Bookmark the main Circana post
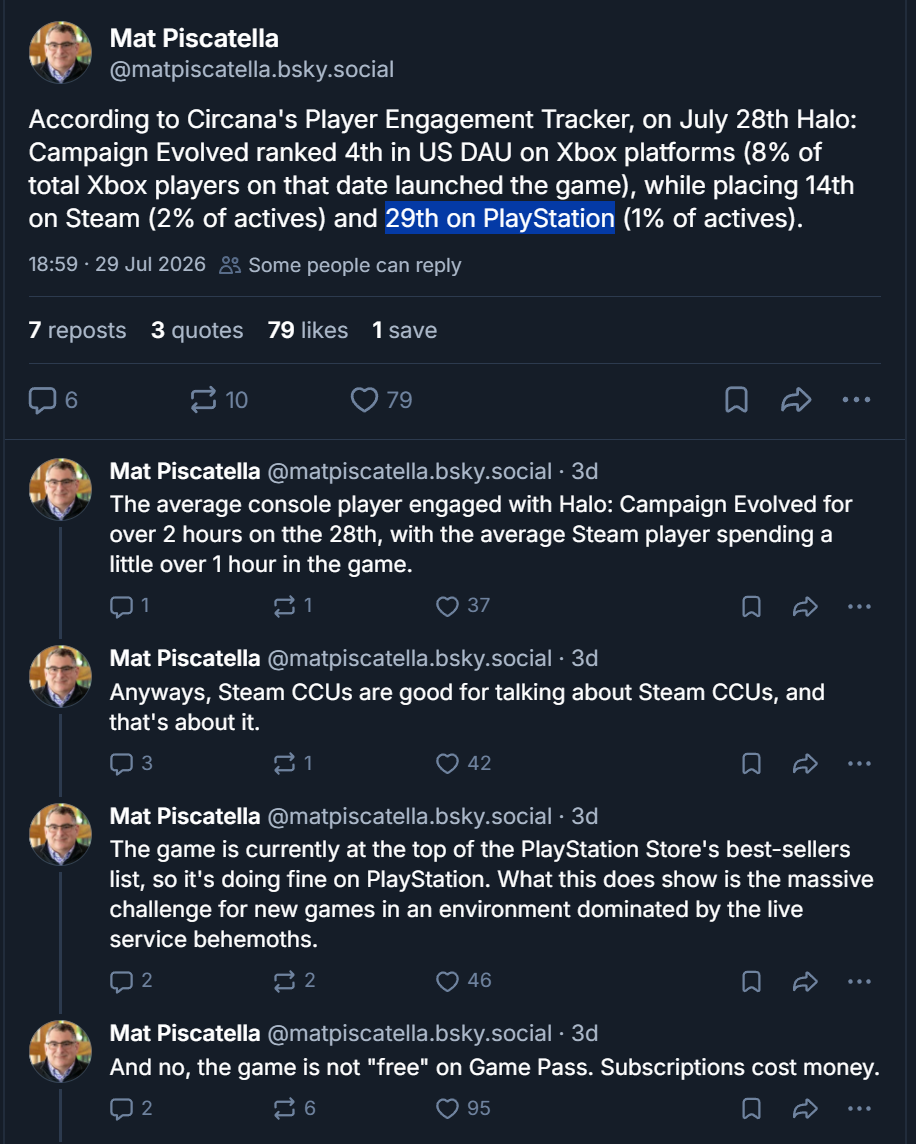The image size is (916, 1144). (736, 400)
